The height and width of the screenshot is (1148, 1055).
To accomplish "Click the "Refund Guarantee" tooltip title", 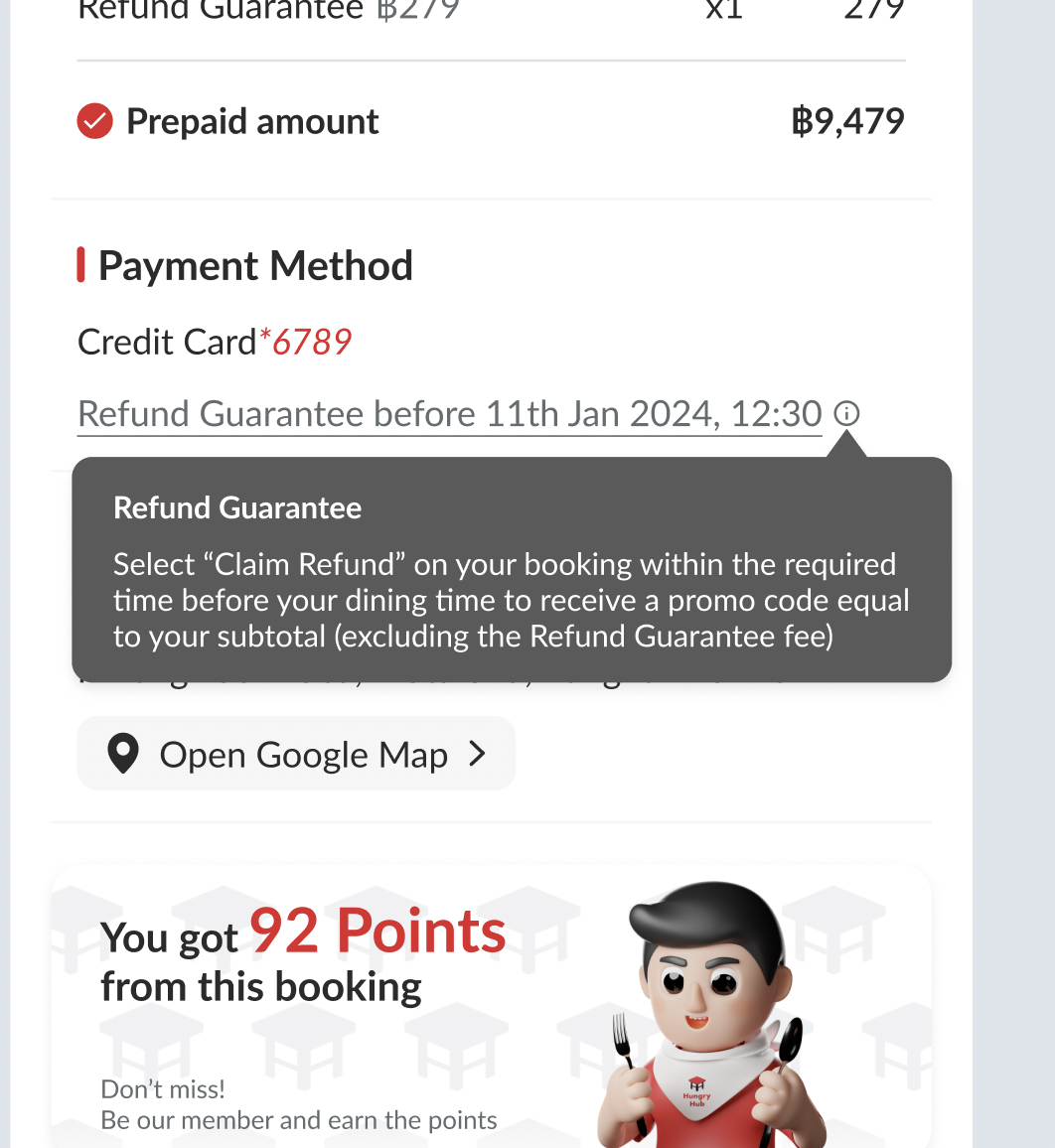I will tap(237, 507).
